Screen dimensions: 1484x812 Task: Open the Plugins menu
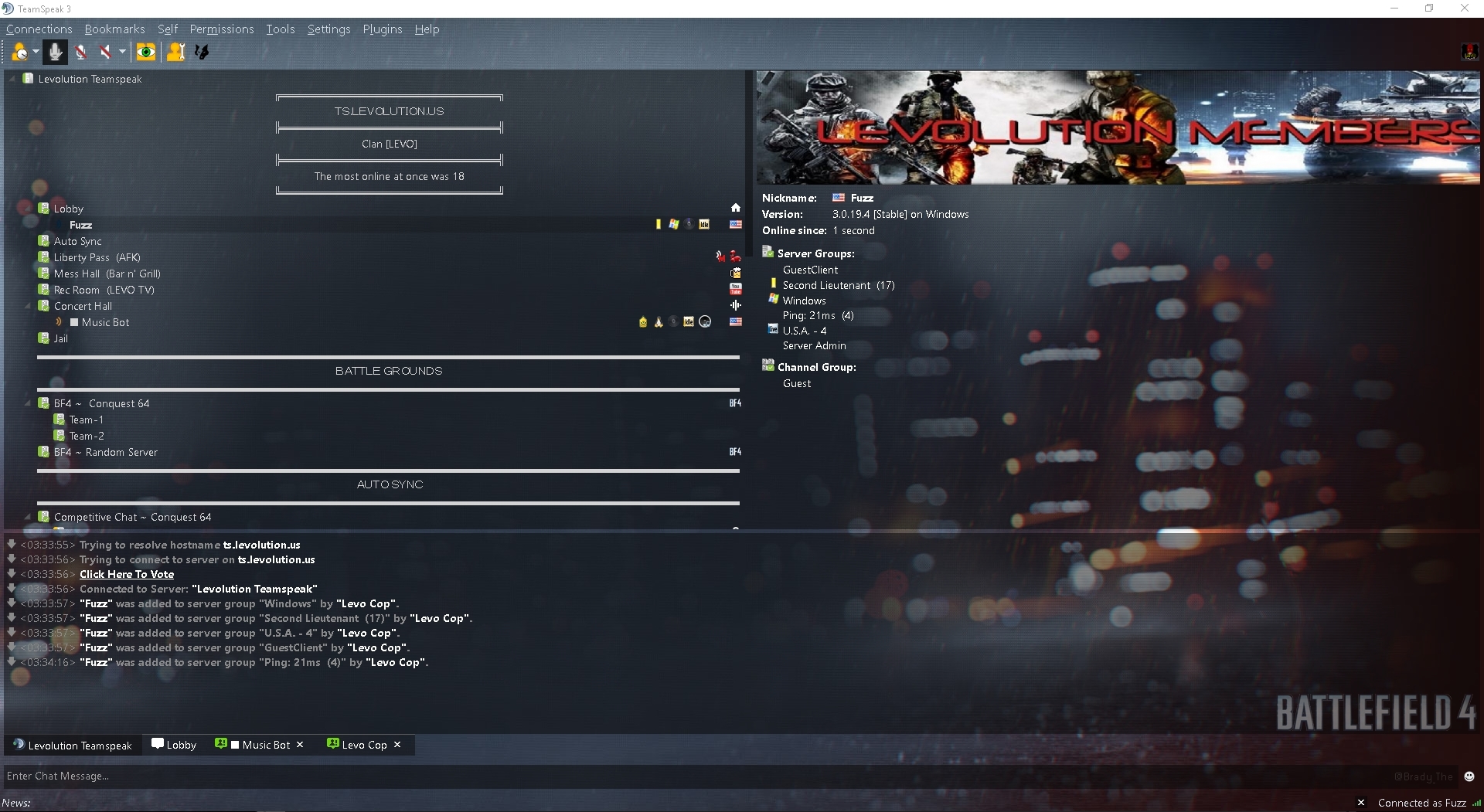click(x=383, y=29)
